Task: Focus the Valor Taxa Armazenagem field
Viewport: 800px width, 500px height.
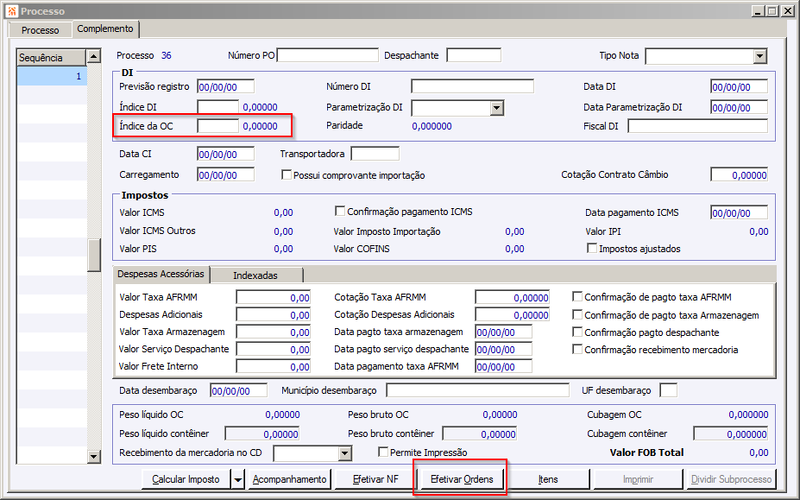Action: [273, 332]
